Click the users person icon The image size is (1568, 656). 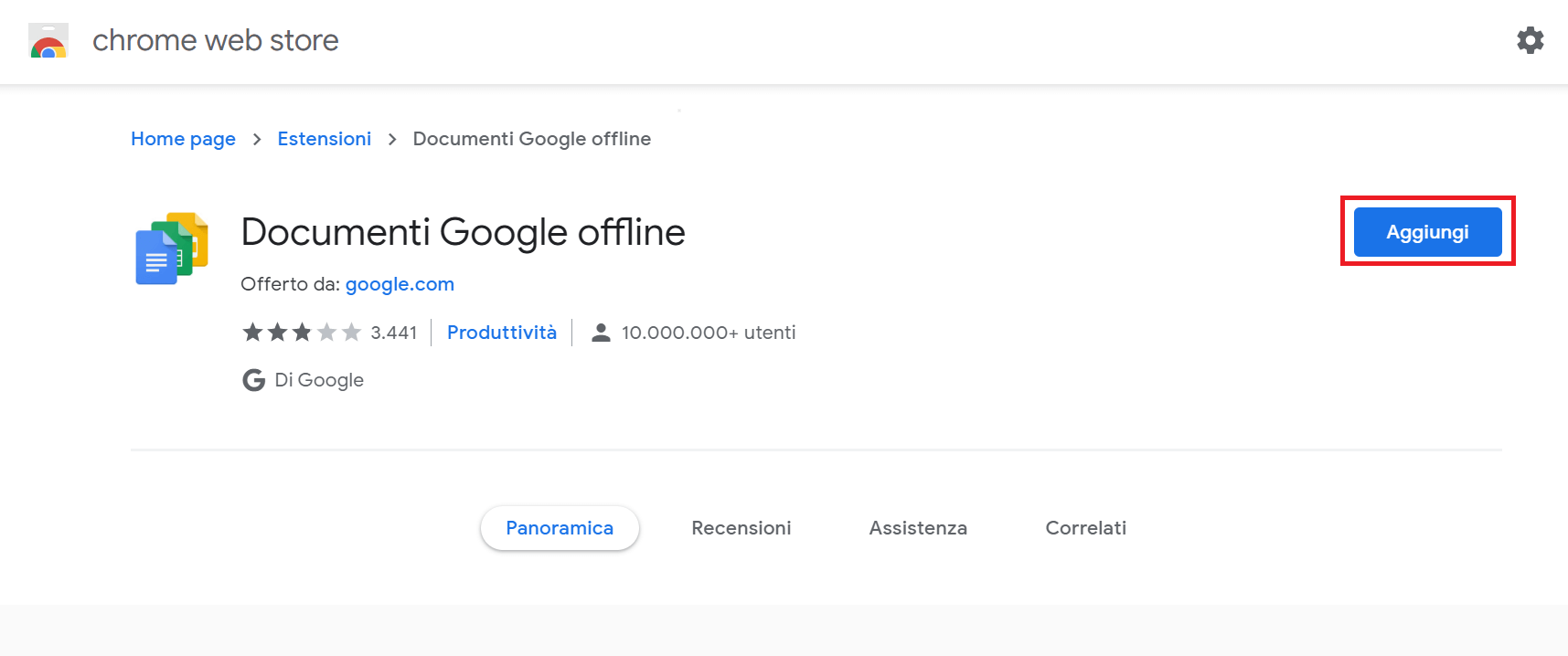(601, 333)
